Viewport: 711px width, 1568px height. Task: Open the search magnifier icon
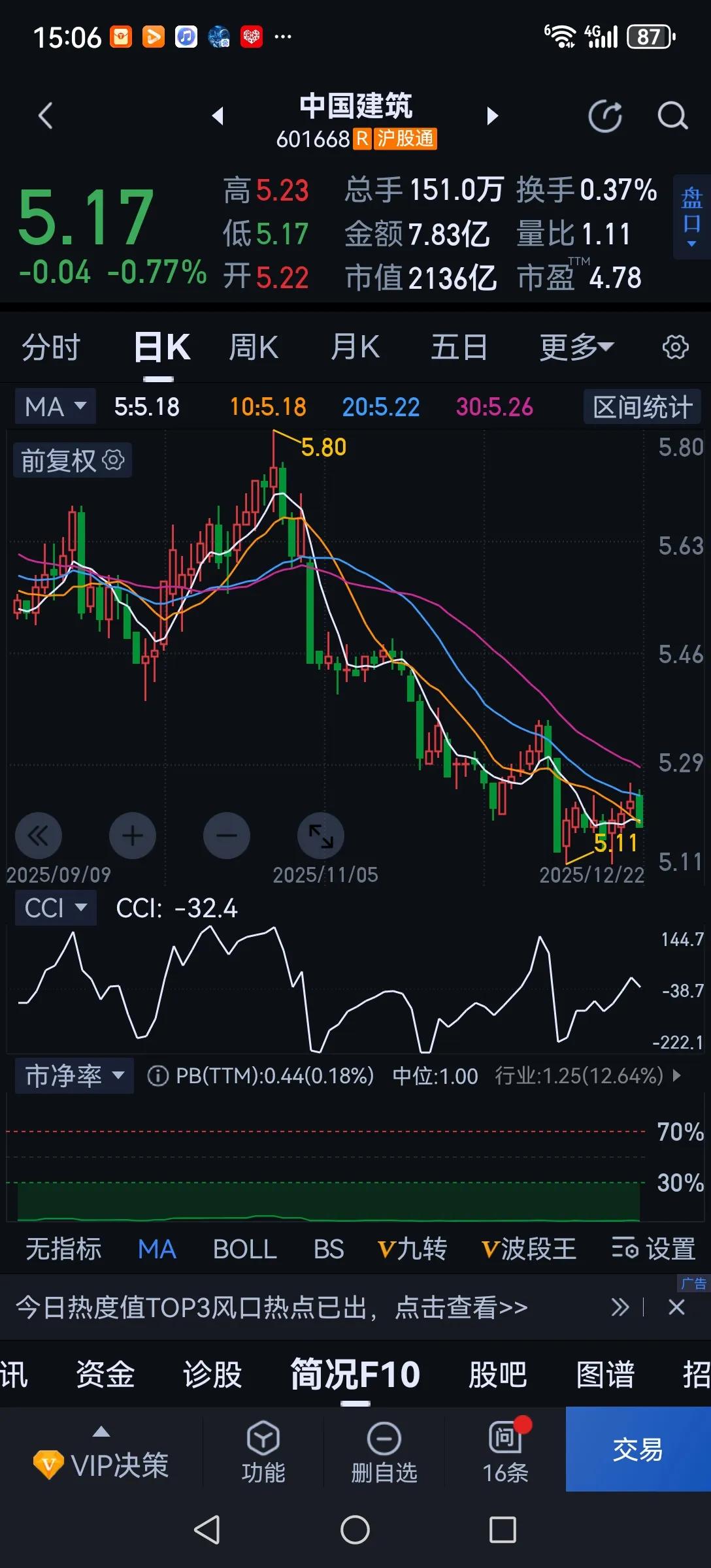(x=672, y=116)
